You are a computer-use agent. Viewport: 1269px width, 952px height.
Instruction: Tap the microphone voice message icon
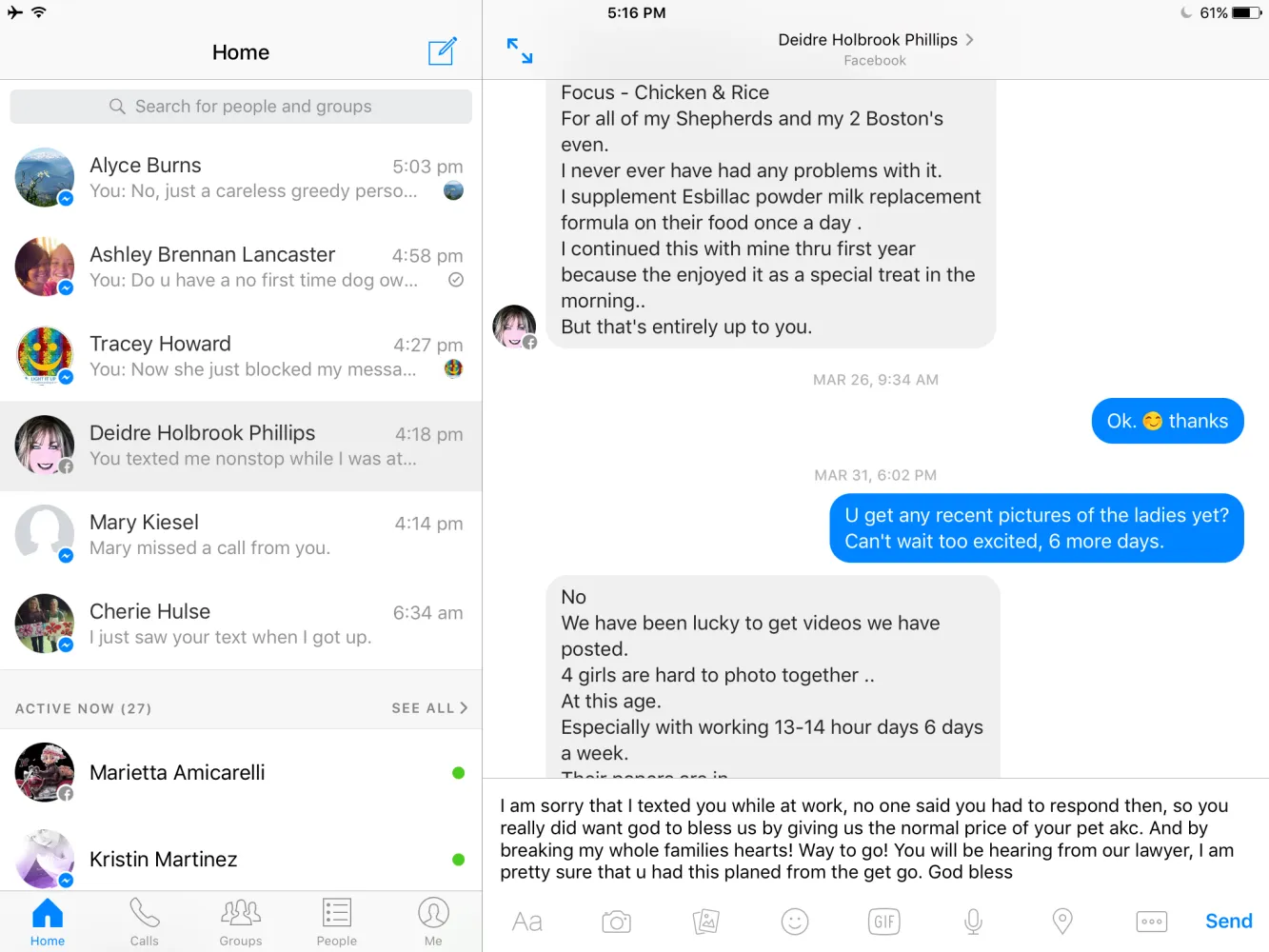(x=973, y=922)
